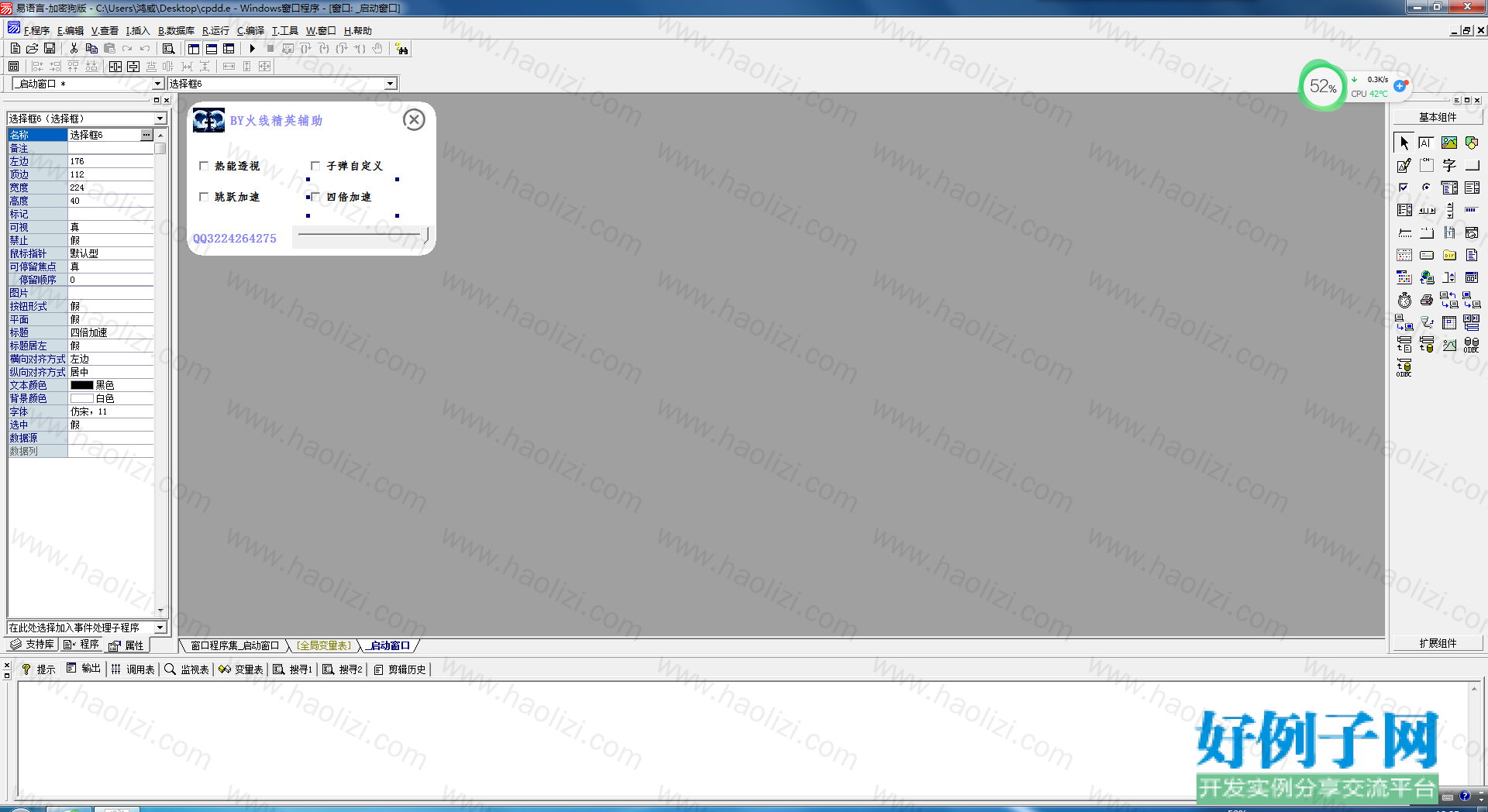This screenshot has width=1488, height=812.
Task: Click the center-horizontally alignment icon
Action: (x=115, y=67)
